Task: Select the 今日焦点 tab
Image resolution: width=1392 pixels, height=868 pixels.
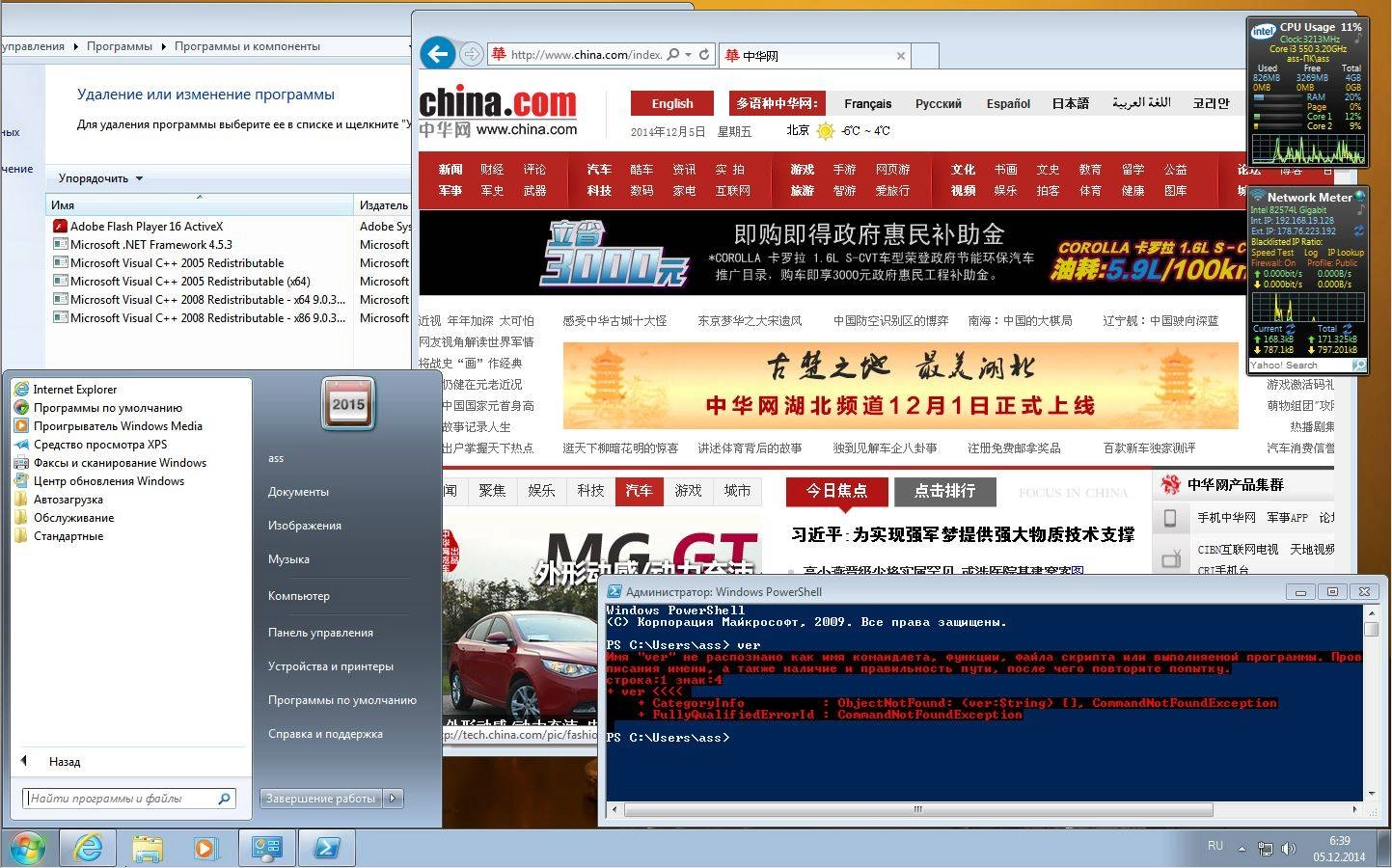Action: 836,491
